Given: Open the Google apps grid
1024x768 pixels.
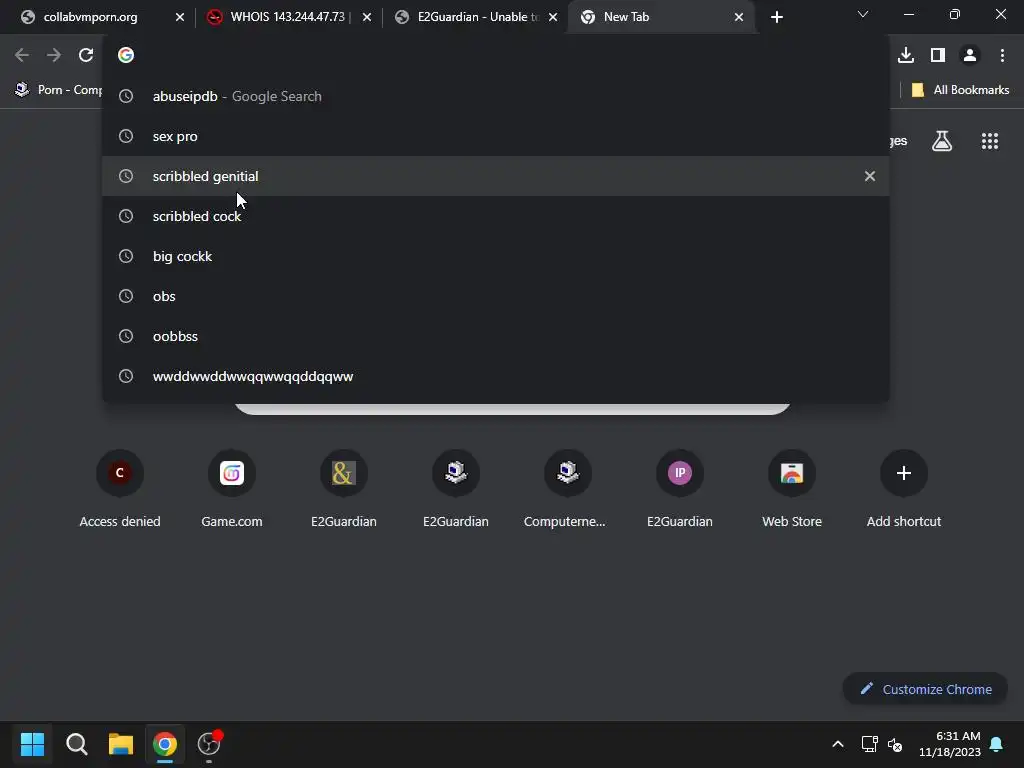Looking at the screenshot, I should pyautogui.click(x=990, y=141).
